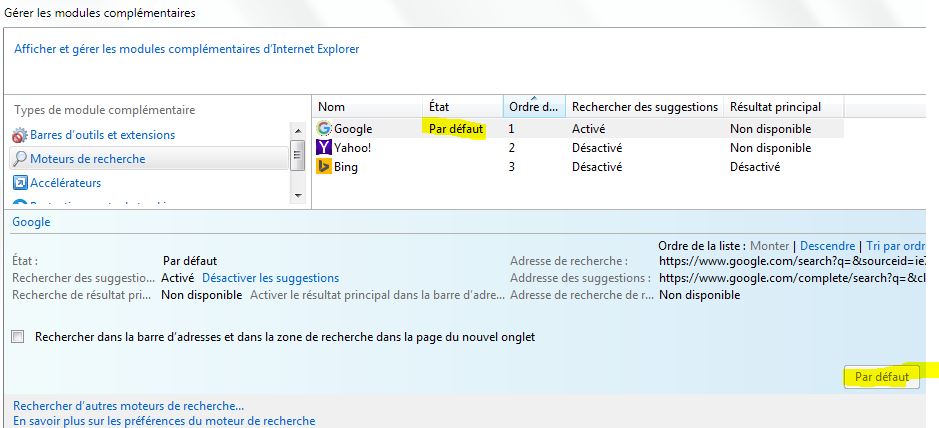Click the Accélérateurs arrow icon

coord(20,183)
